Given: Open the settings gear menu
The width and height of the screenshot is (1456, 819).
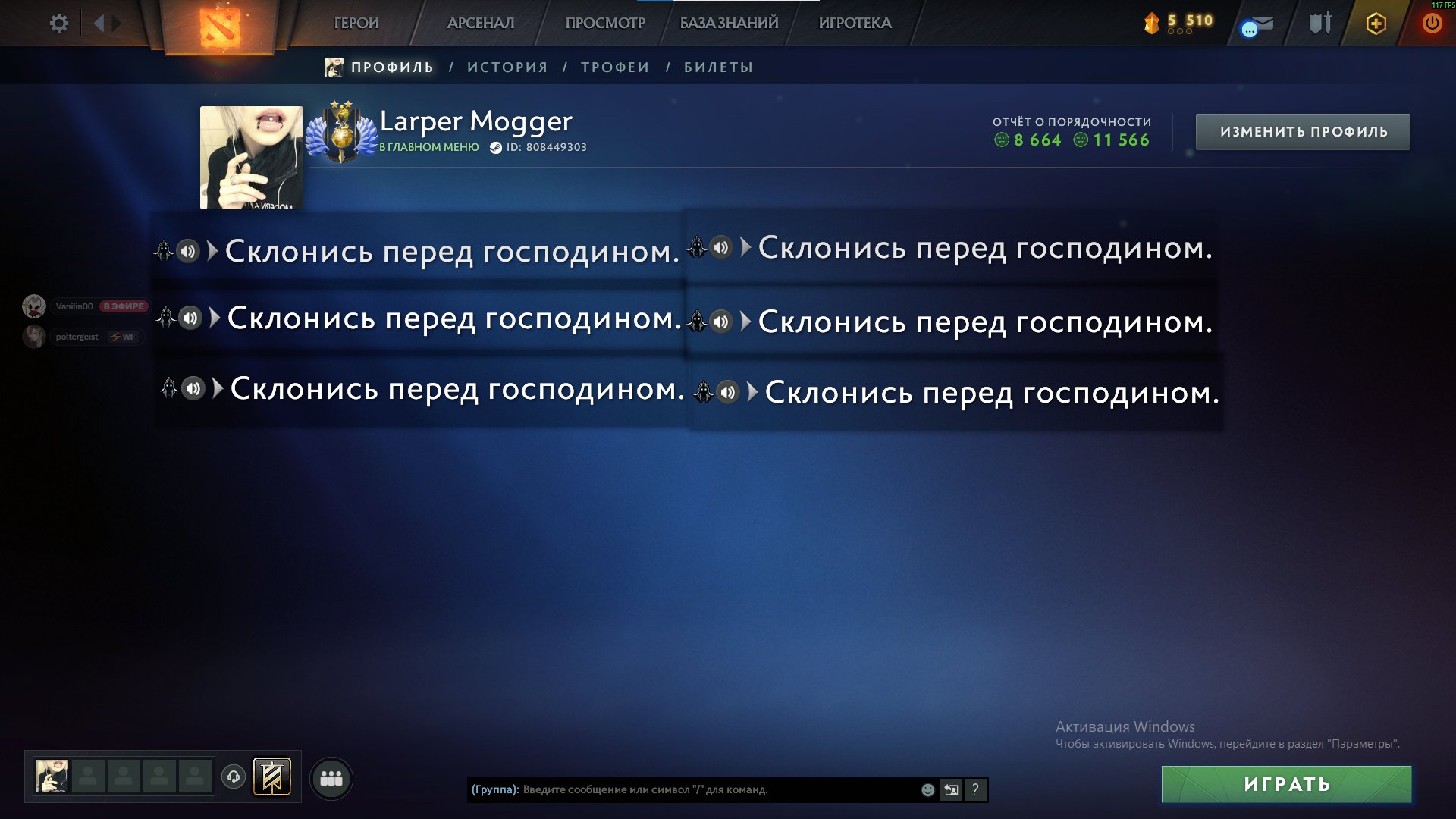Looking at the screenshot, I should 58,24.
